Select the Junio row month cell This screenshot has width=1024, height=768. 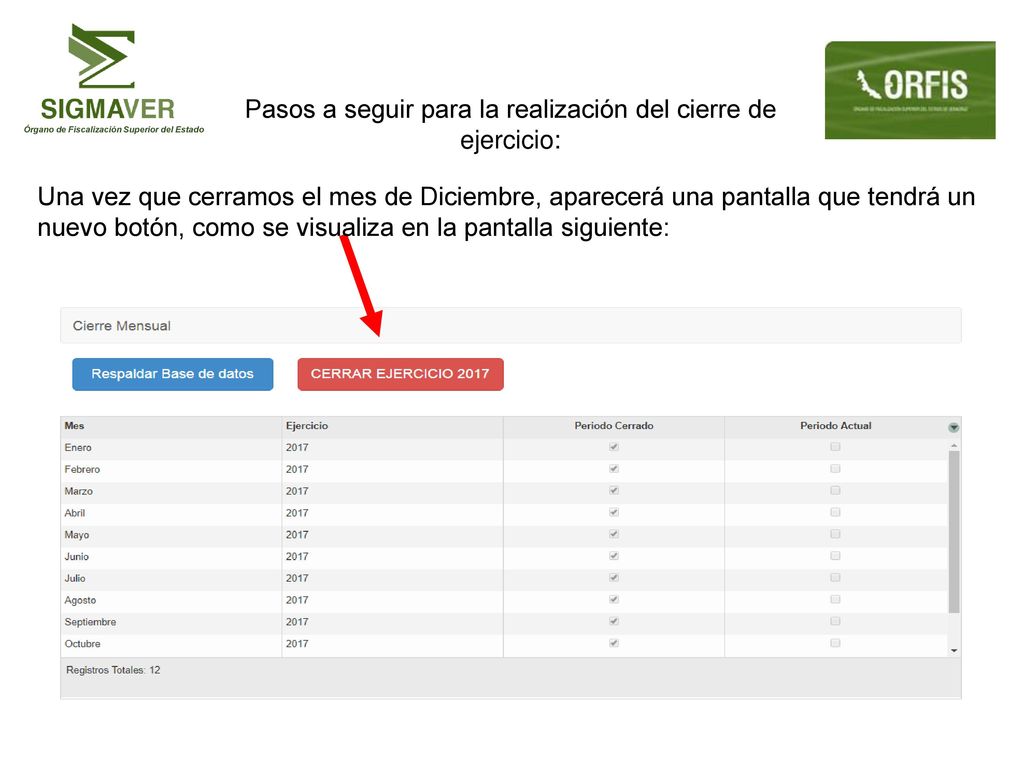point(171,556)
